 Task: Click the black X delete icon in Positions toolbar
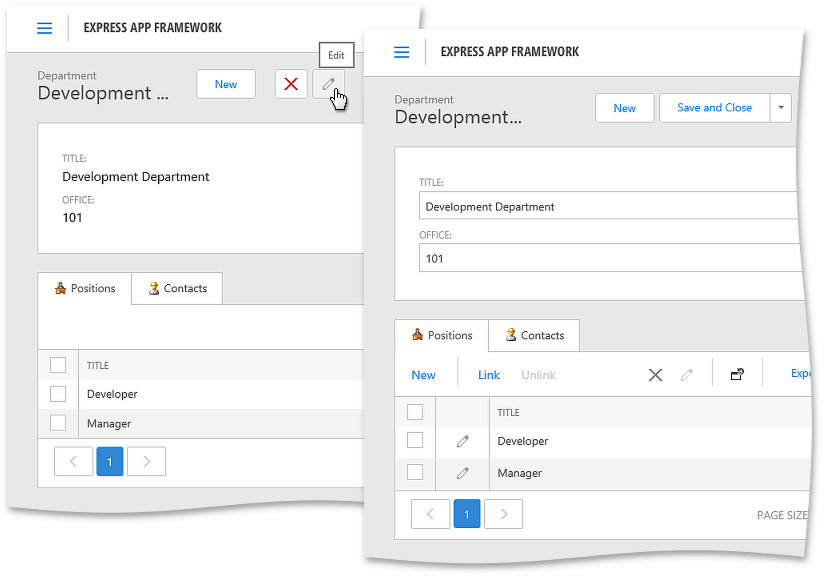[x=655, y=375]
